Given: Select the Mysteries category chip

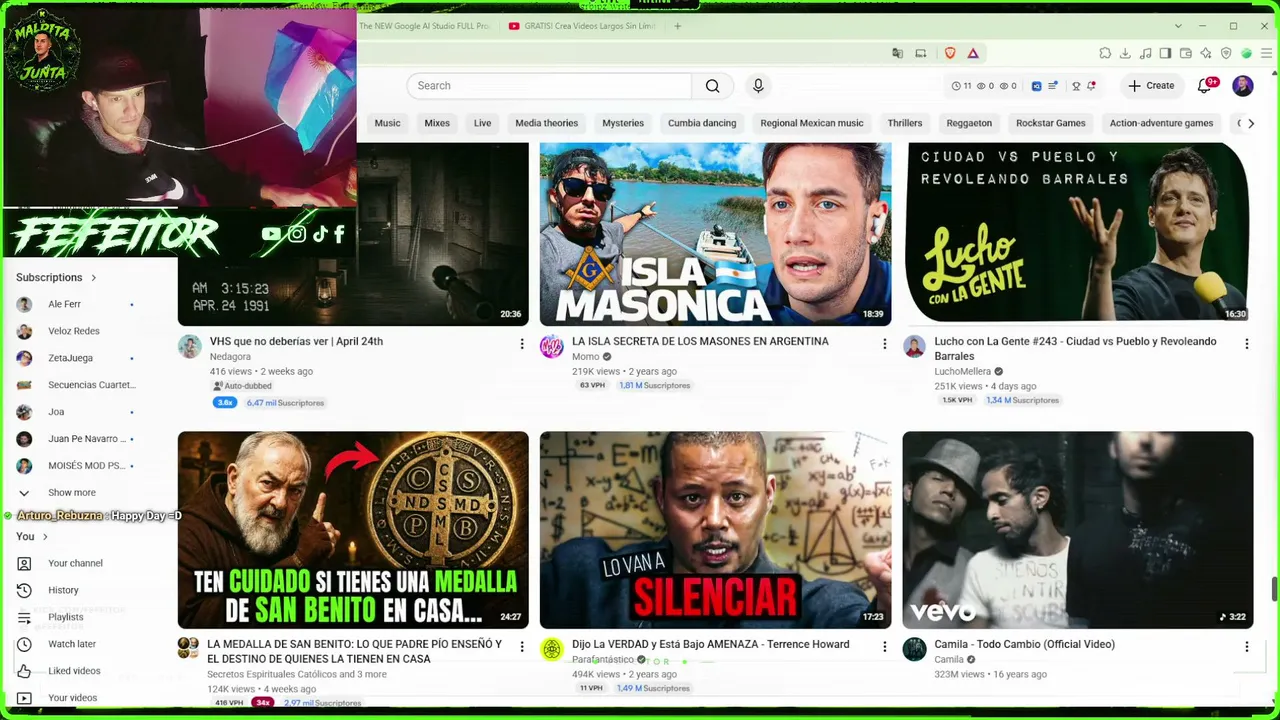Looking at the screenshot, I should [623, 123].
